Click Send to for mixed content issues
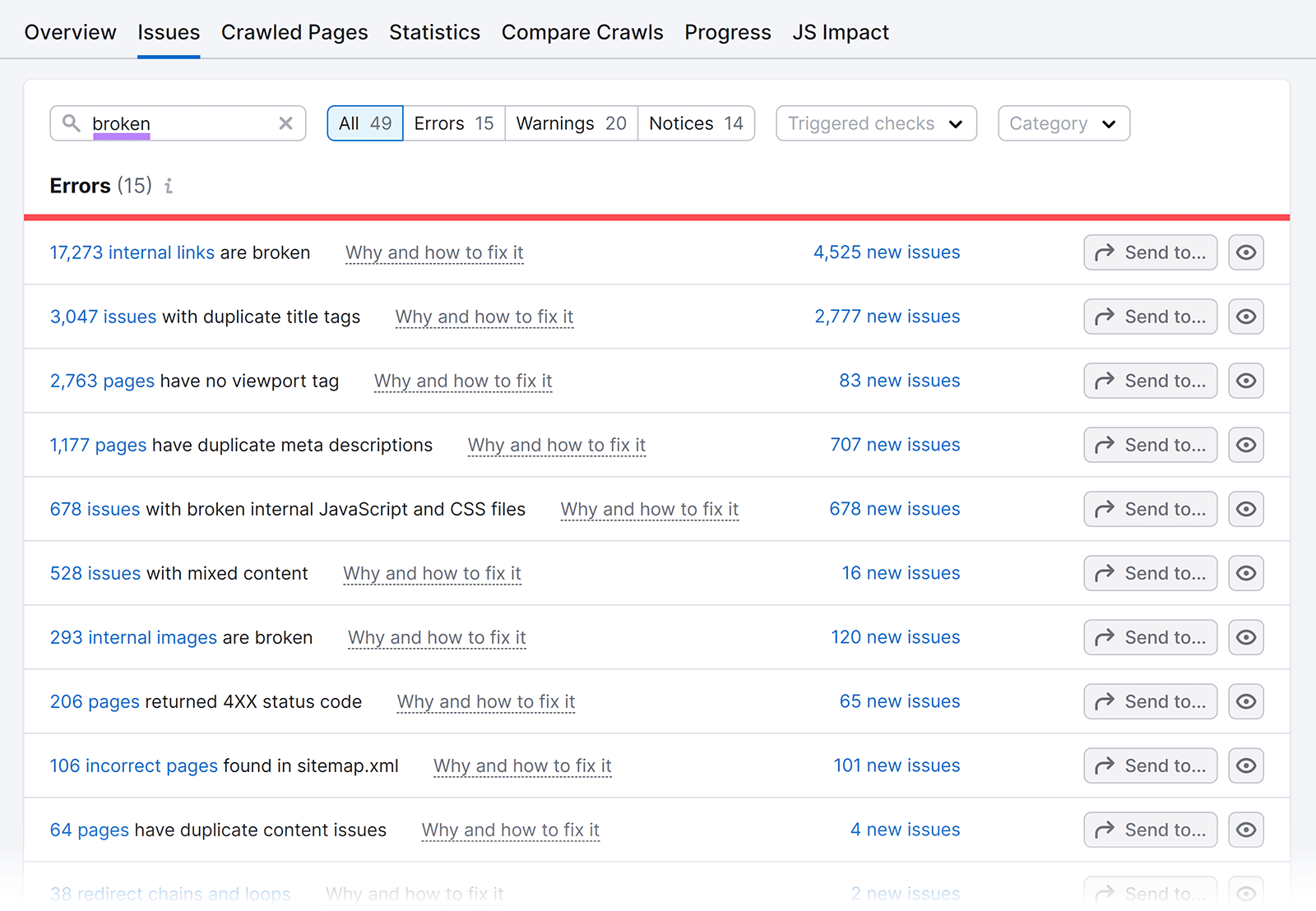Screen dimensions: 1316x911 1150,573
